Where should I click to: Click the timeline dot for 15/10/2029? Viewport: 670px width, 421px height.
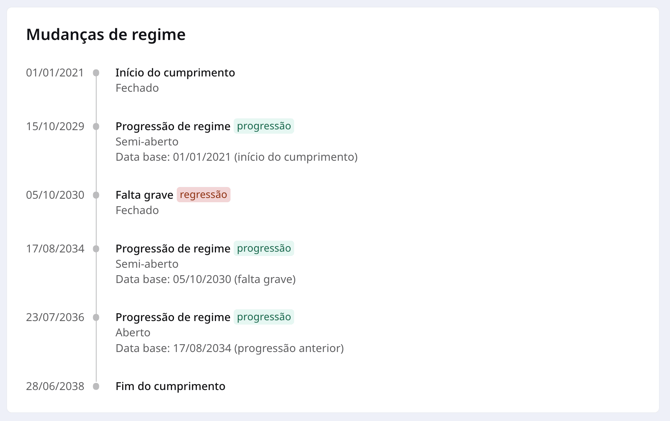(96, 127)
